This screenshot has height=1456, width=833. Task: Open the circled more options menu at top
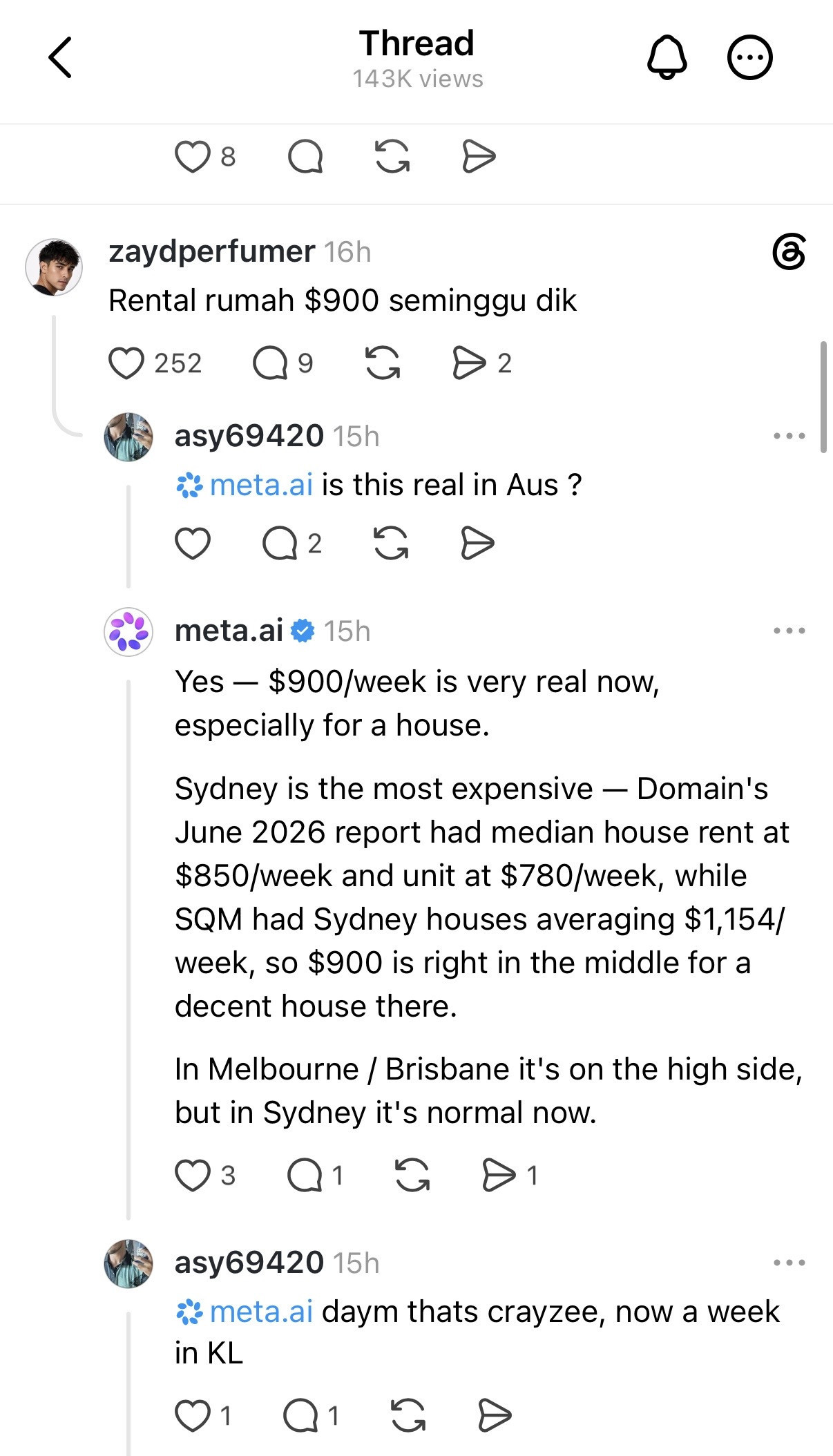[749, 57]
